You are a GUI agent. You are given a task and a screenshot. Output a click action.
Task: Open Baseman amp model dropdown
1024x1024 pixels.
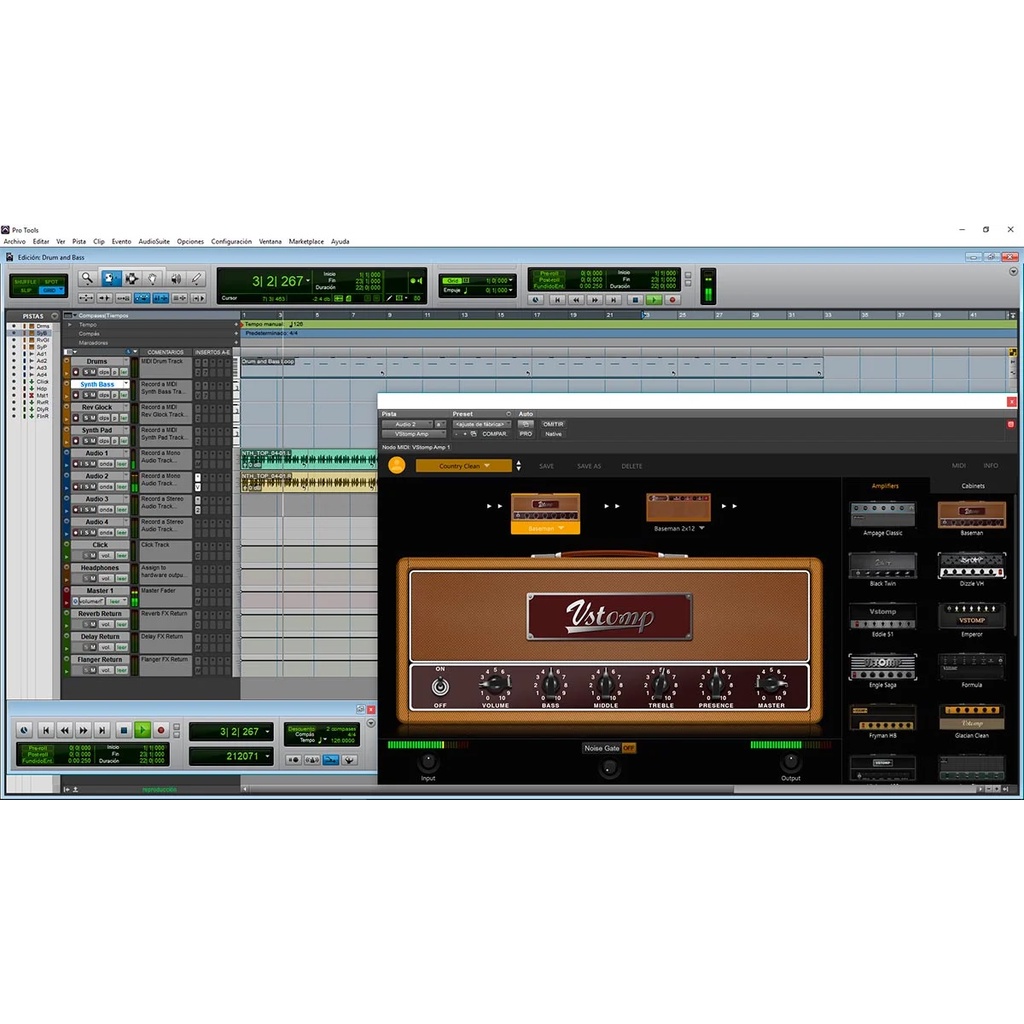[545, 528]
